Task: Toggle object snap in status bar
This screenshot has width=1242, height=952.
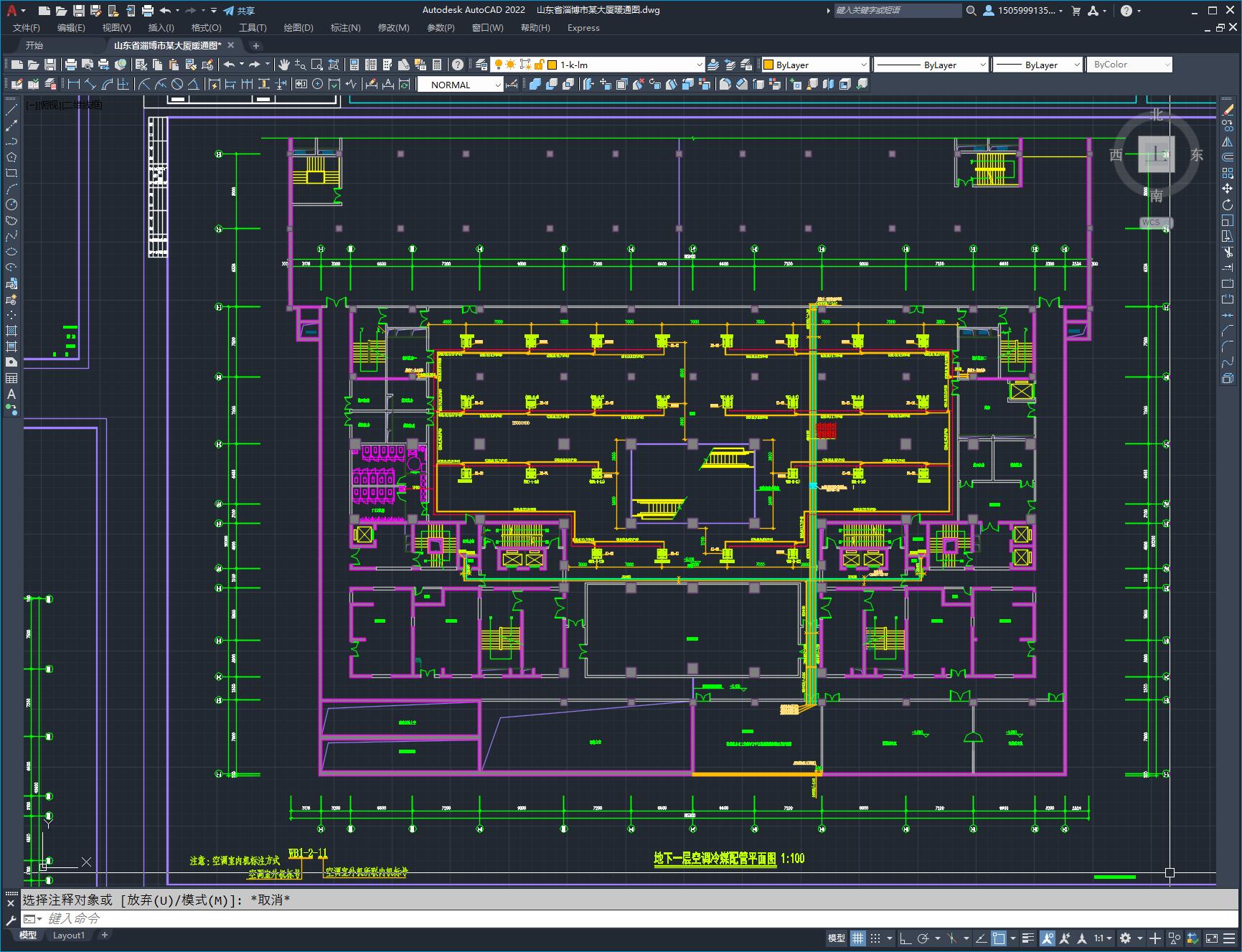Action: (x=998, y=938)
